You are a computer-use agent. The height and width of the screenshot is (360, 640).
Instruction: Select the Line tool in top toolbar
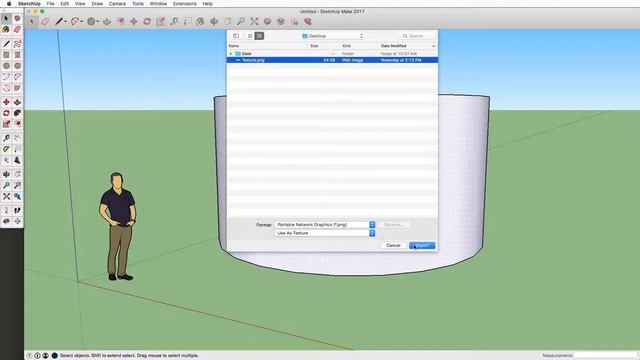pyautogui.click(x=59, y=21)
